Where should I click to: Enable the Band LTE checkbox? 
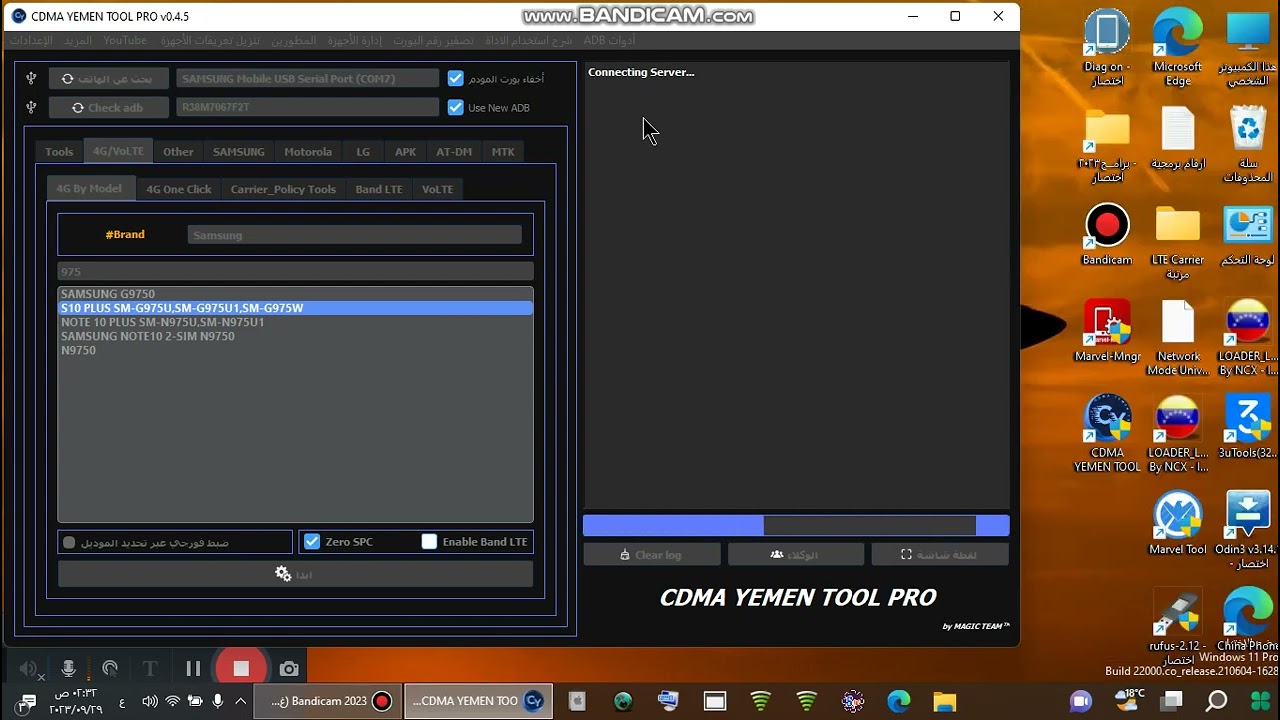point(429,541)
